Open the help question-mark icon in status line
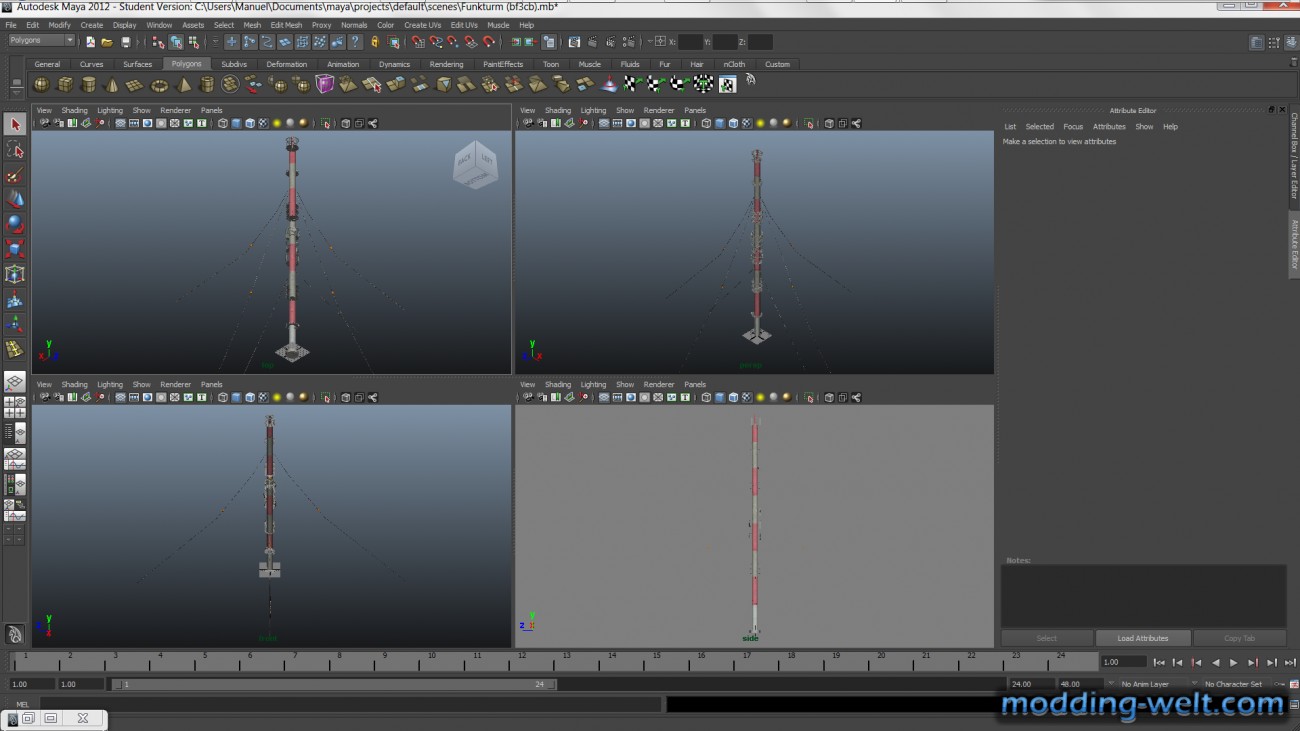The image size is (1300, 731). point(355,42)
